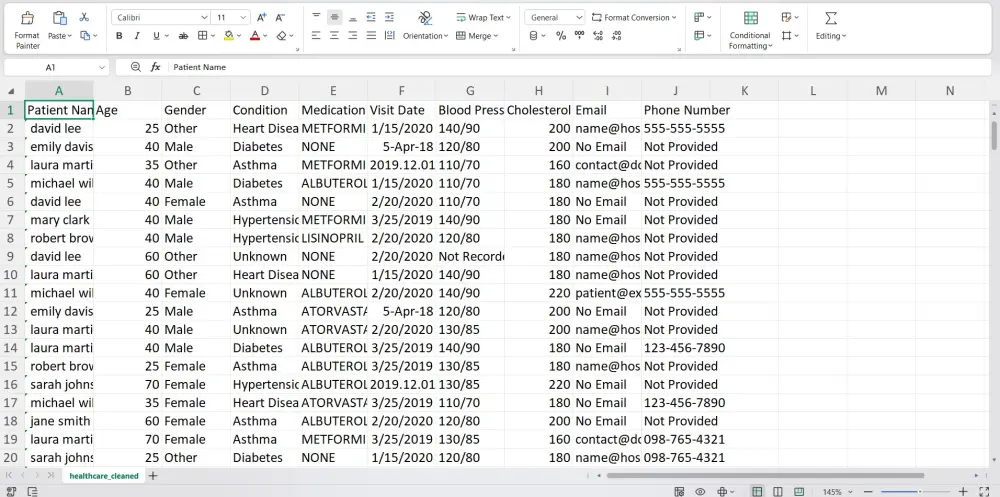
Task: Enter full screen with status bar icon
Action: (x=983, y=492)
